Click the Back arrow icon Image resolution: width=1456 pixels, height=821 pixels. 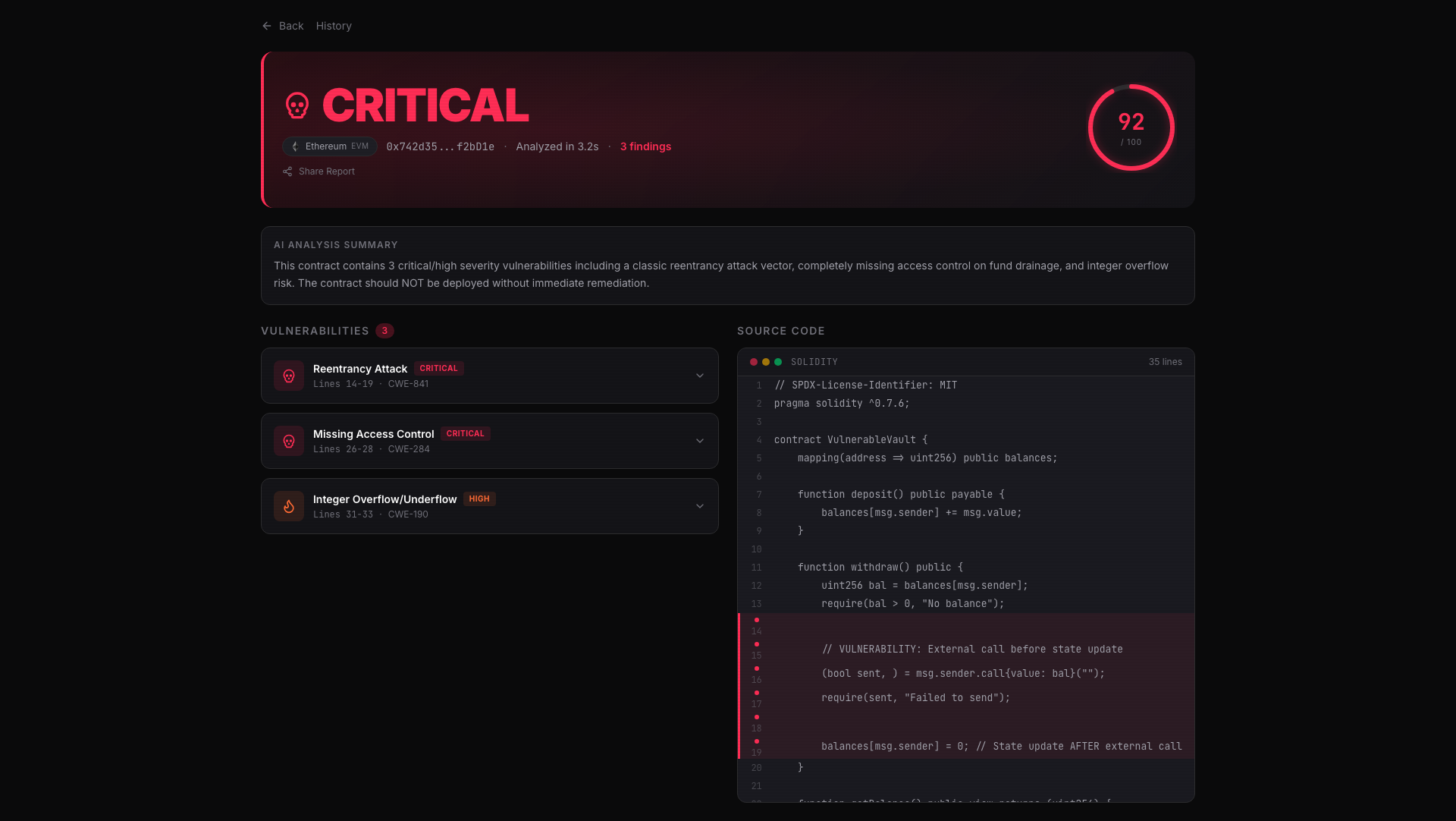(267, 26)
